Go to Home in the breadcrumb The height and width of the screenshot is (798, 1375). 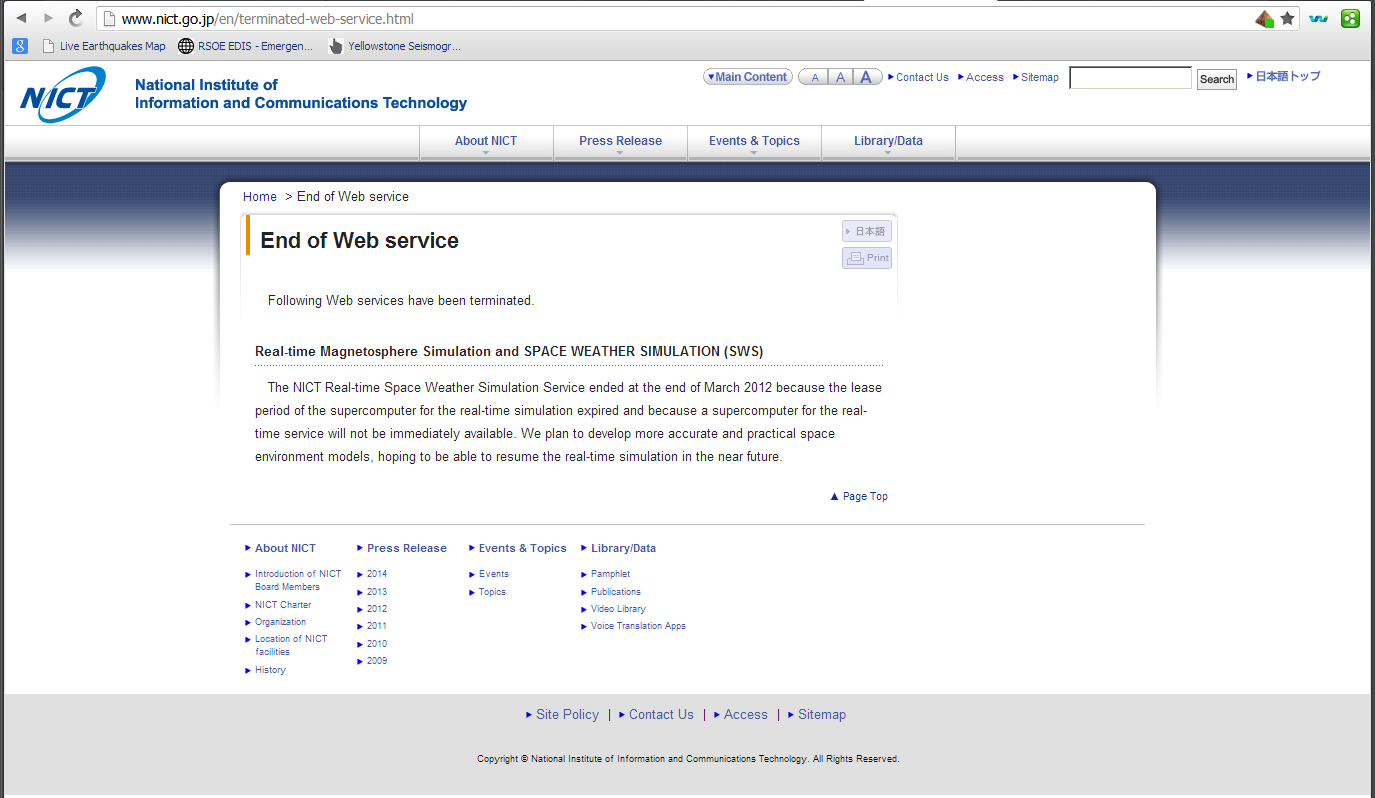tap(260, 197)
